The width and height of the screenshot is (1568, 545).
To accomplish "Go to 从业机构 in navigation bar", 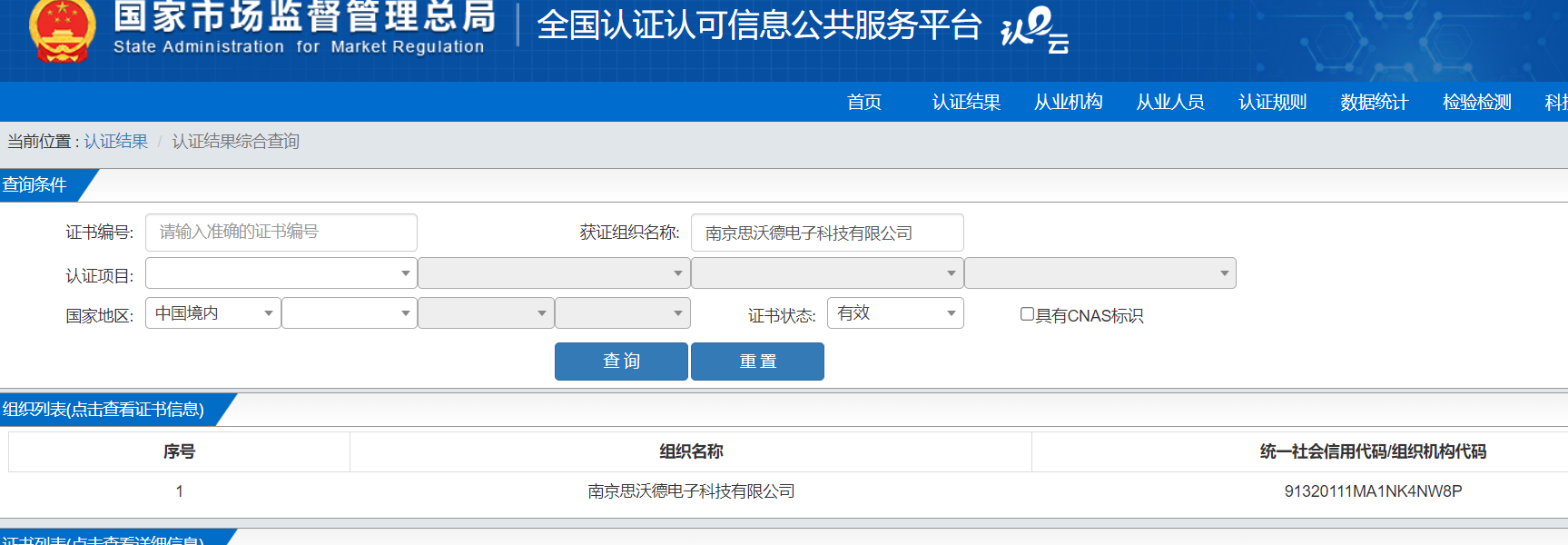I will 1069,102.
